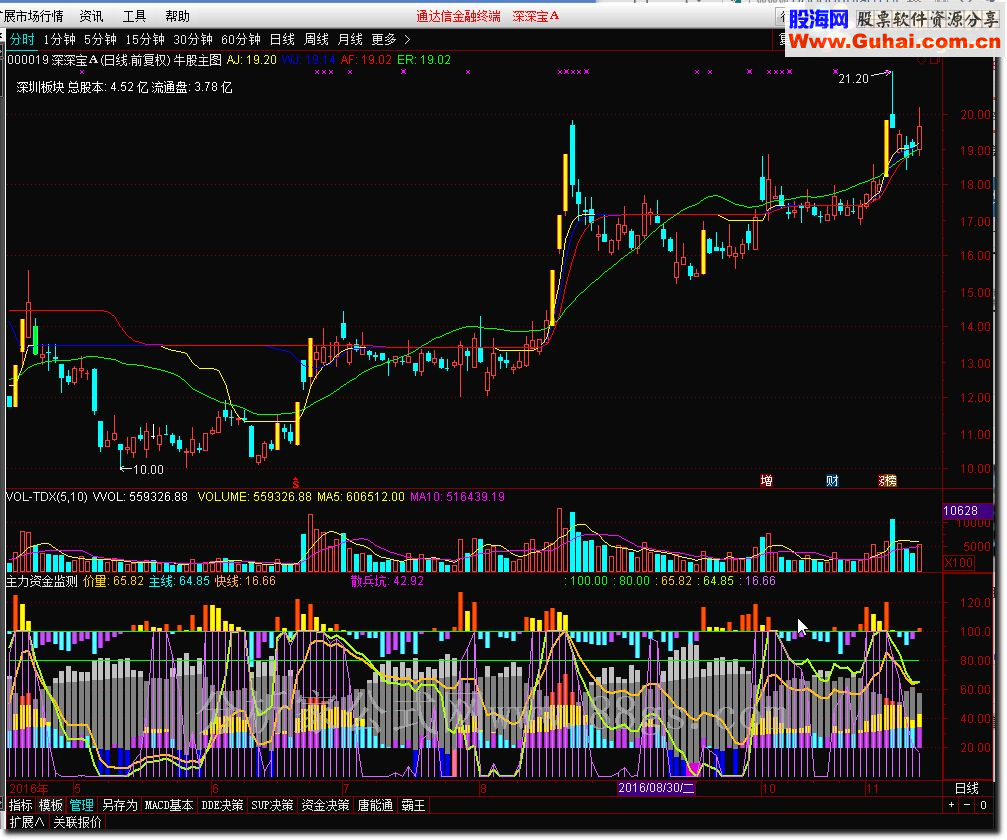The image size is (1007, 840).
Task: Click the MA10: 516439.19 value
Action: pos(457,496)
